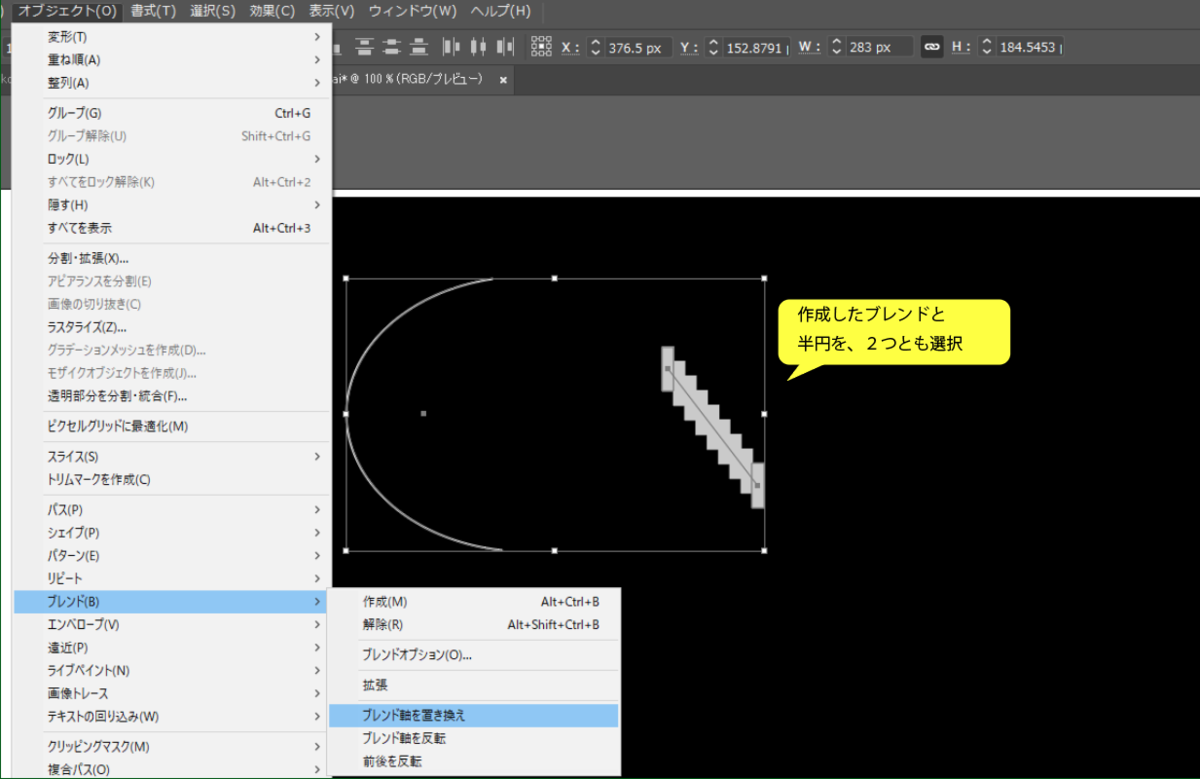Viewport: 1200px width, 779px height.
Task: Step the H height value arrows
Action: pyautogui.click(x=986, y=47)
